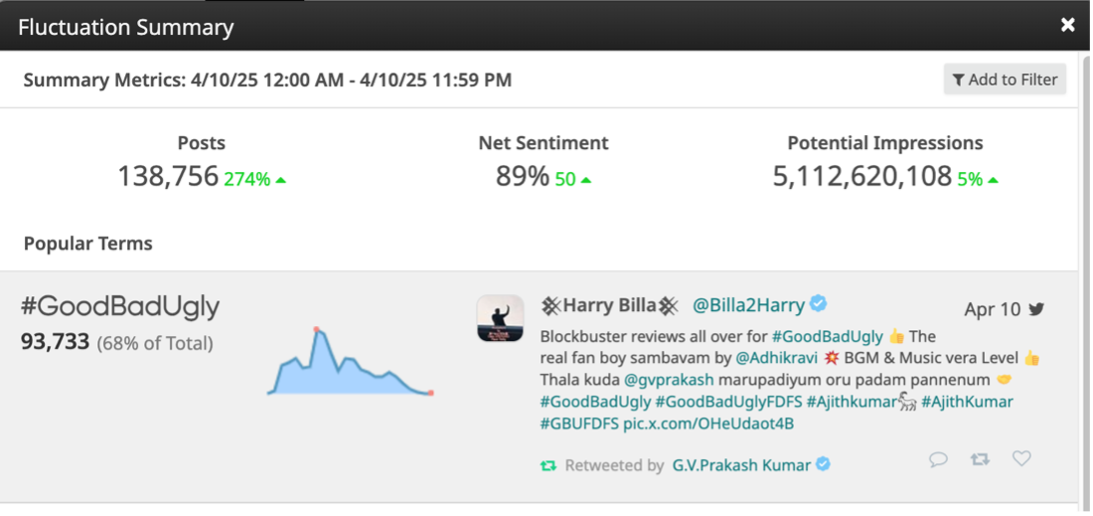Image resolution: width=1093 pixels, height=516 pixels.
Task: Click verified badge next to @Billa2Harry
Action: (819, 304)
